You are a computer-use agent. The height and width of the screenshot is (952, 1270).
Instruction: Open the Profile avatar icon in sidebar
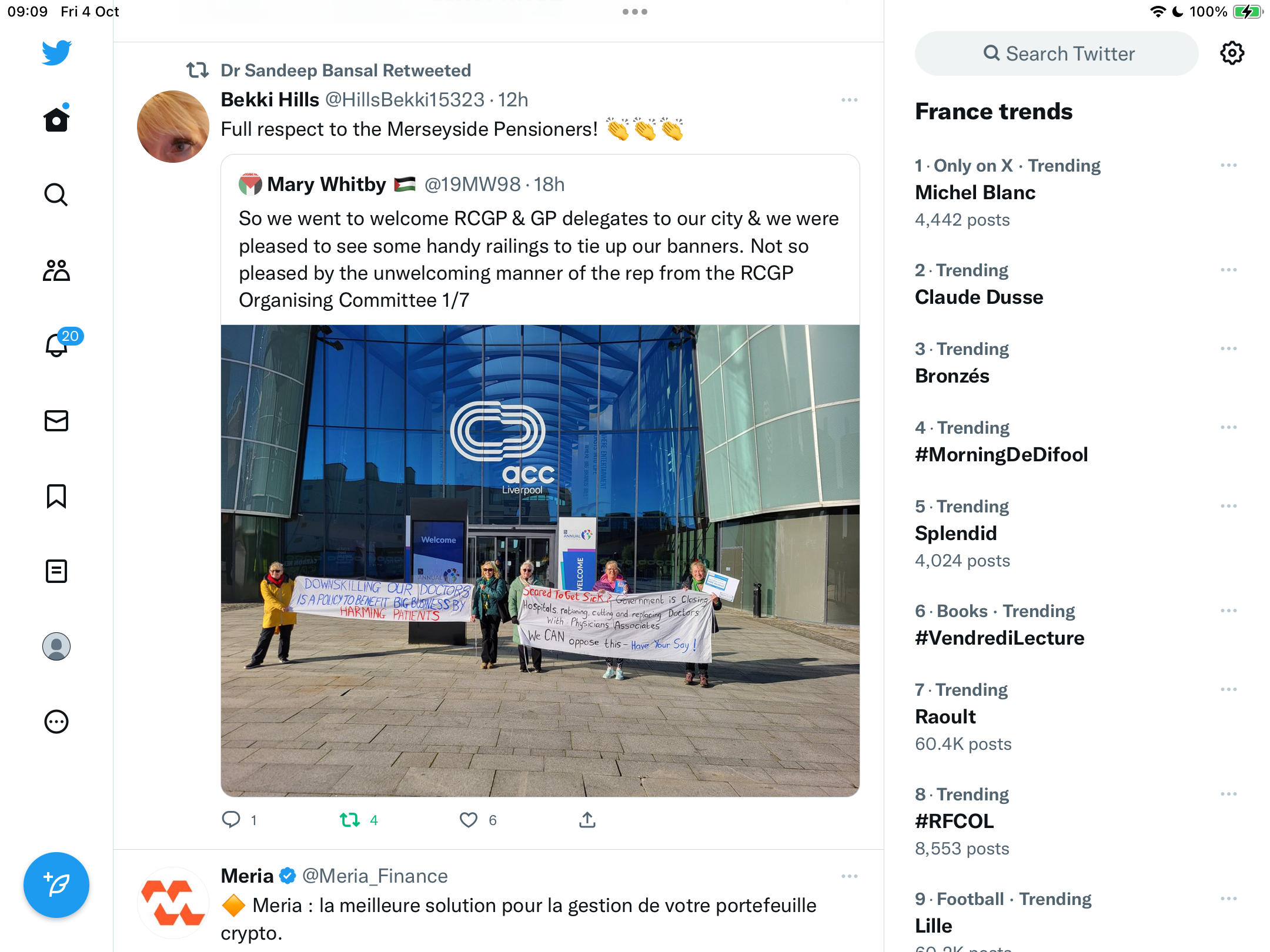point(56,646)
